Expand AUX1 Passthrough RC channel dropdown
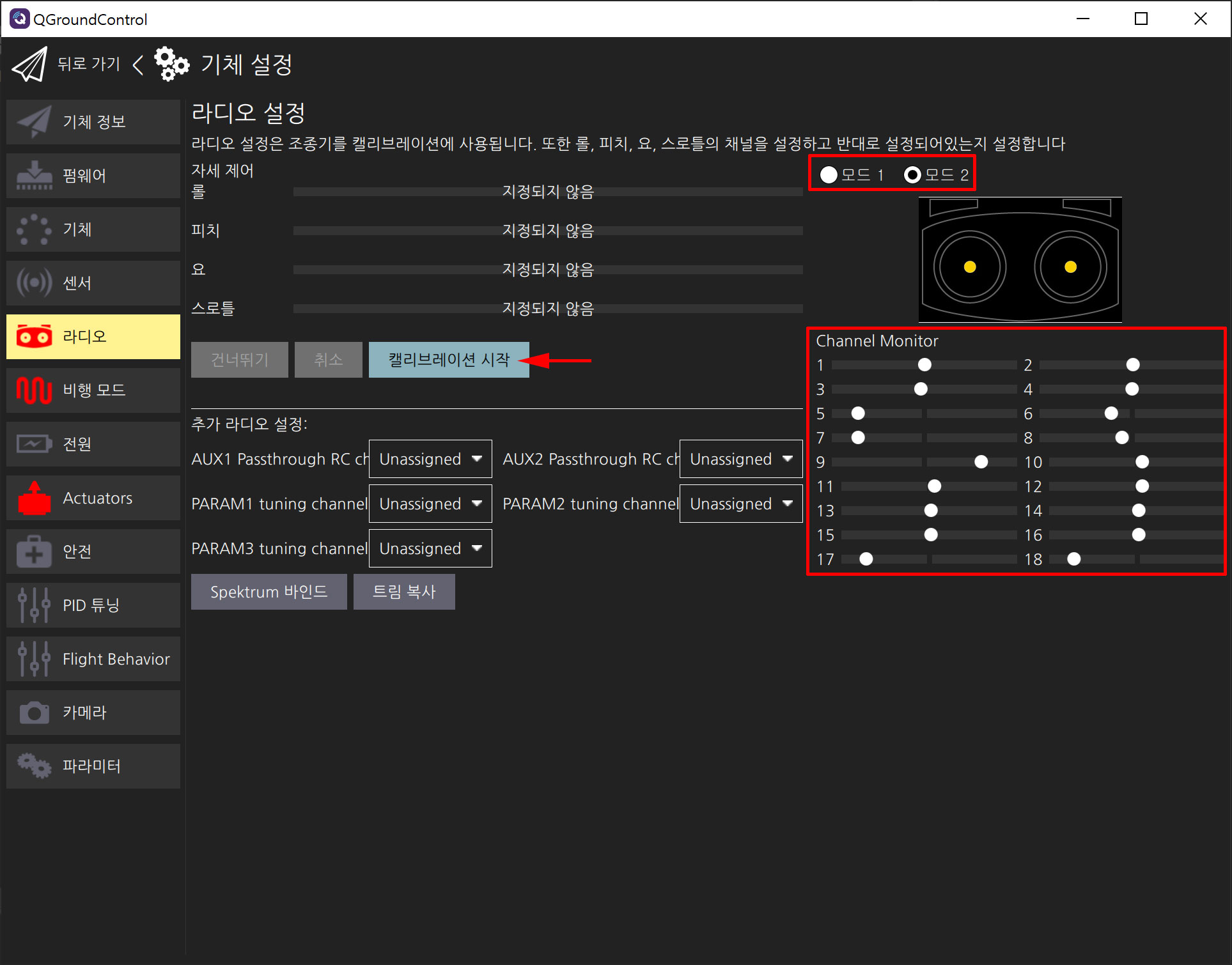1232x965 pixels. pyautogui.click(x=430, y=459)
